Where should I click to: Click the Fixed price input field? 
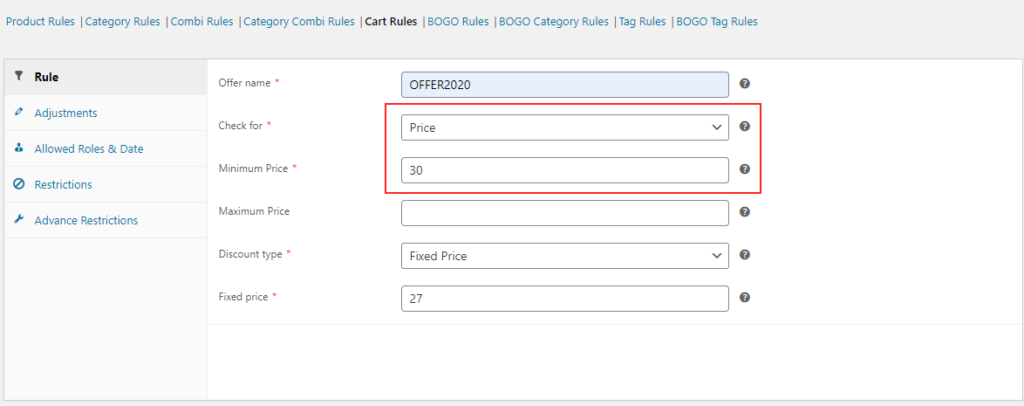point(564,299)
